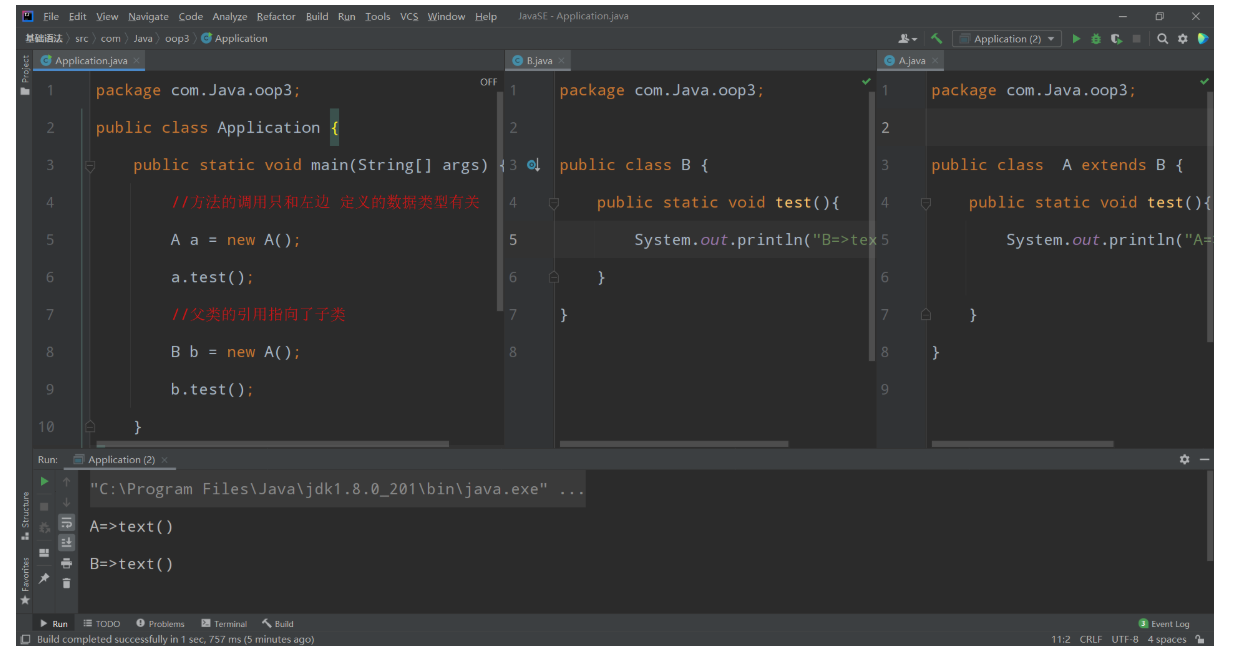Click OFF indicator in Application.java editor

click(x=488, y=82)
